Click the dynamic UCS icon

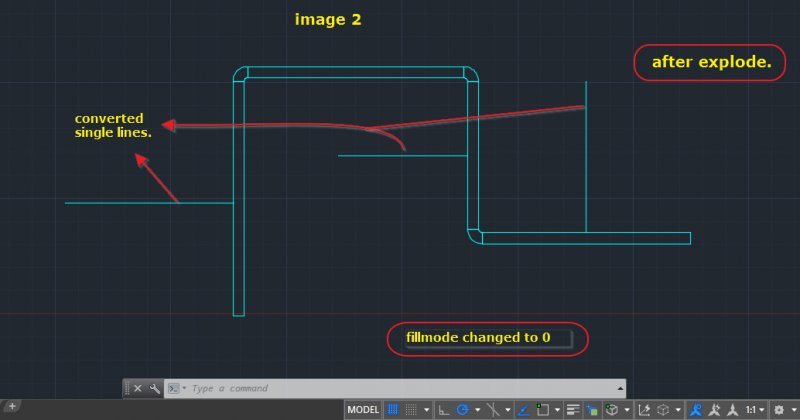[x=644, y=410]
